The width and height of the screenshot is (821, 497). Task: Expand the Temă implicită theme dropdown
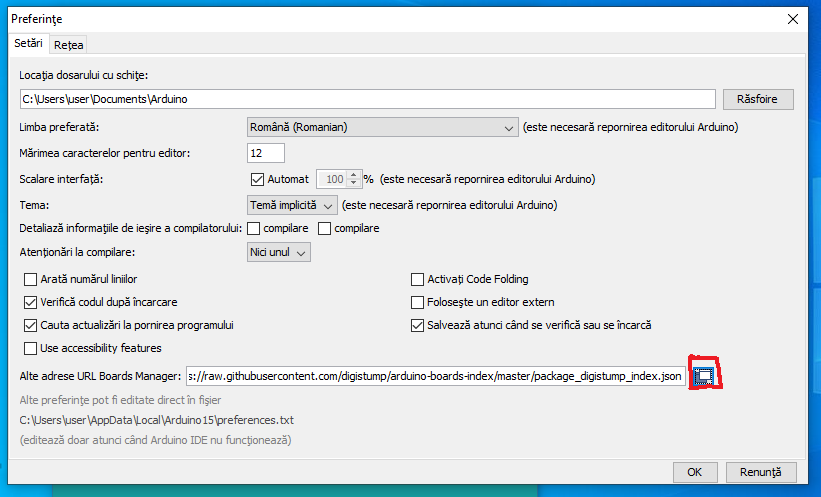pos(292,205)
